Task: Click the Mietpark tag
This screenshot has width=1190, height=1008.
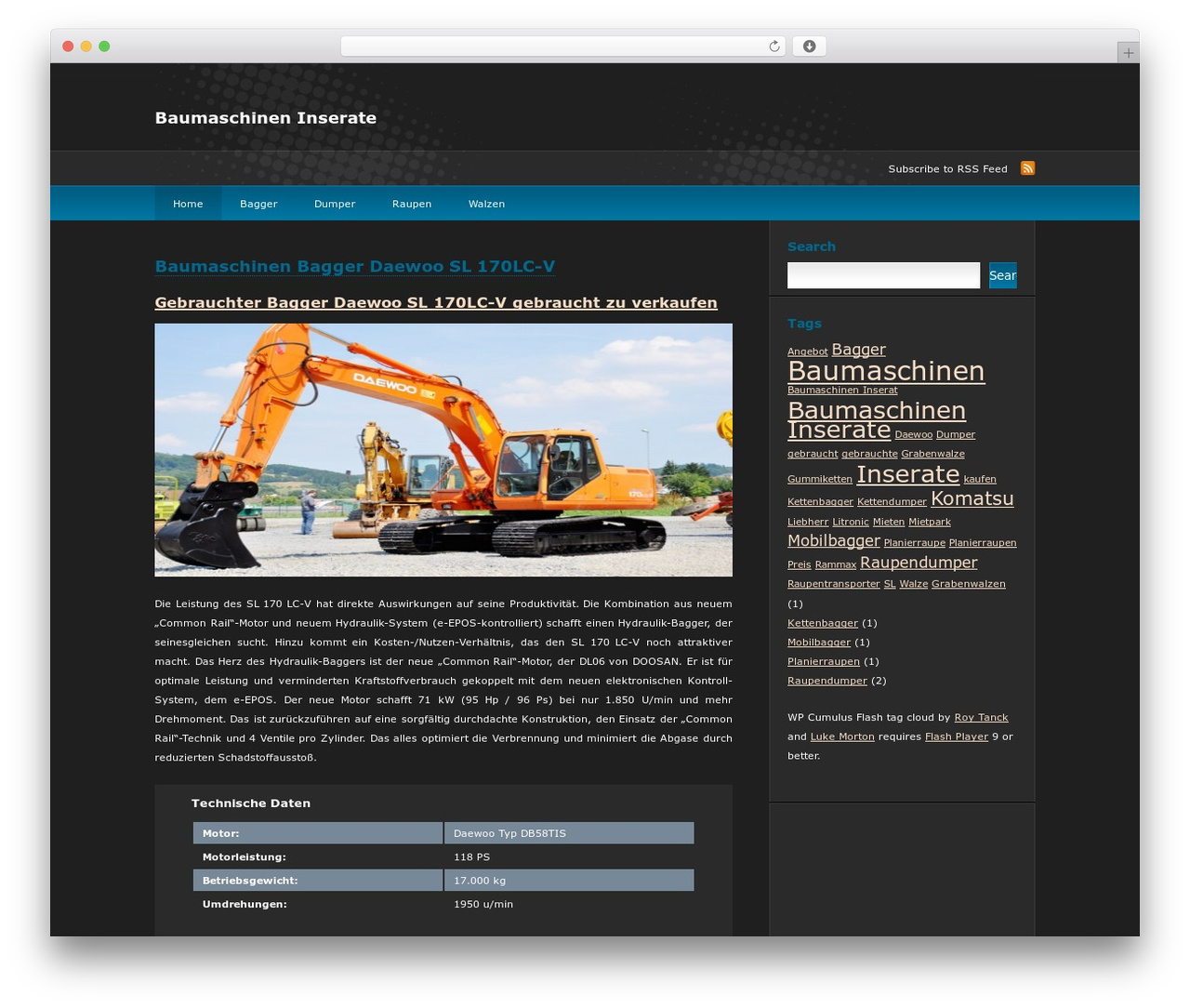Action: pos(930,523)
